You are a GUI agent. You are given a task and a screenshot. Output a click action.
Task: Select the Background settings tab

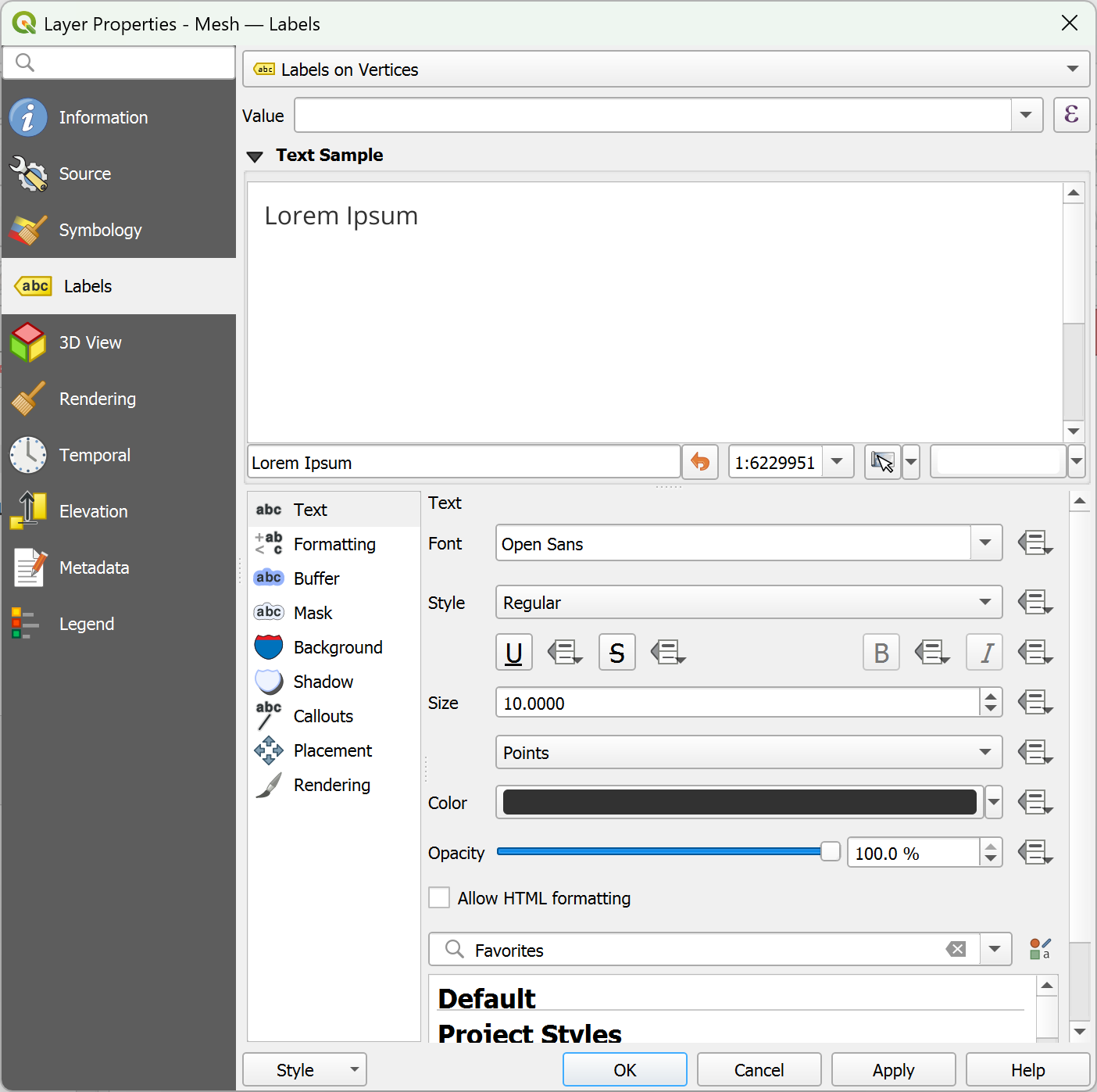pyautogui.click(x=334, y=647)
